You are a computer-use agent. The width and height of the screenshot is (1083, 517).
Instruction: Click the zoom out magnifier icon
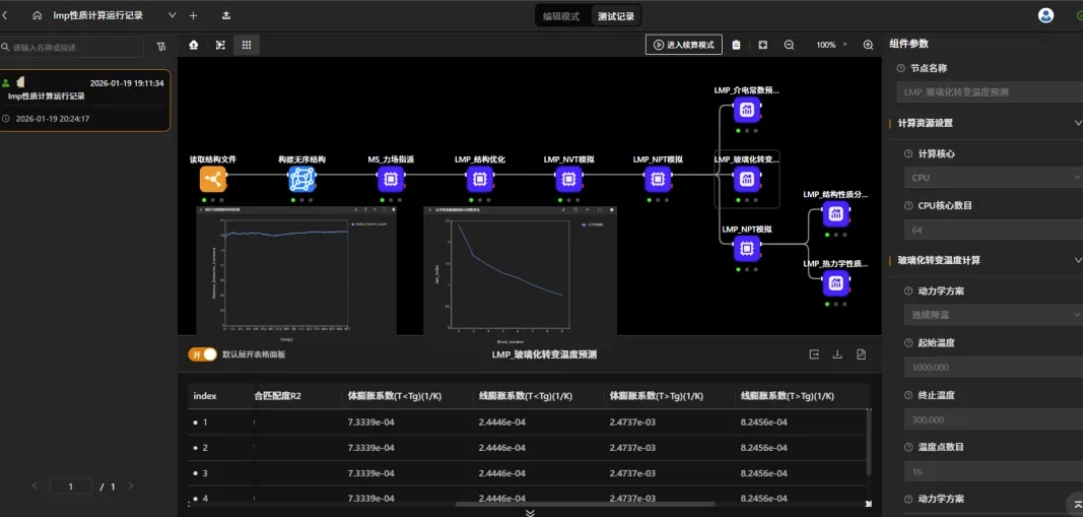pyautogui.click(x=789, y=45)
